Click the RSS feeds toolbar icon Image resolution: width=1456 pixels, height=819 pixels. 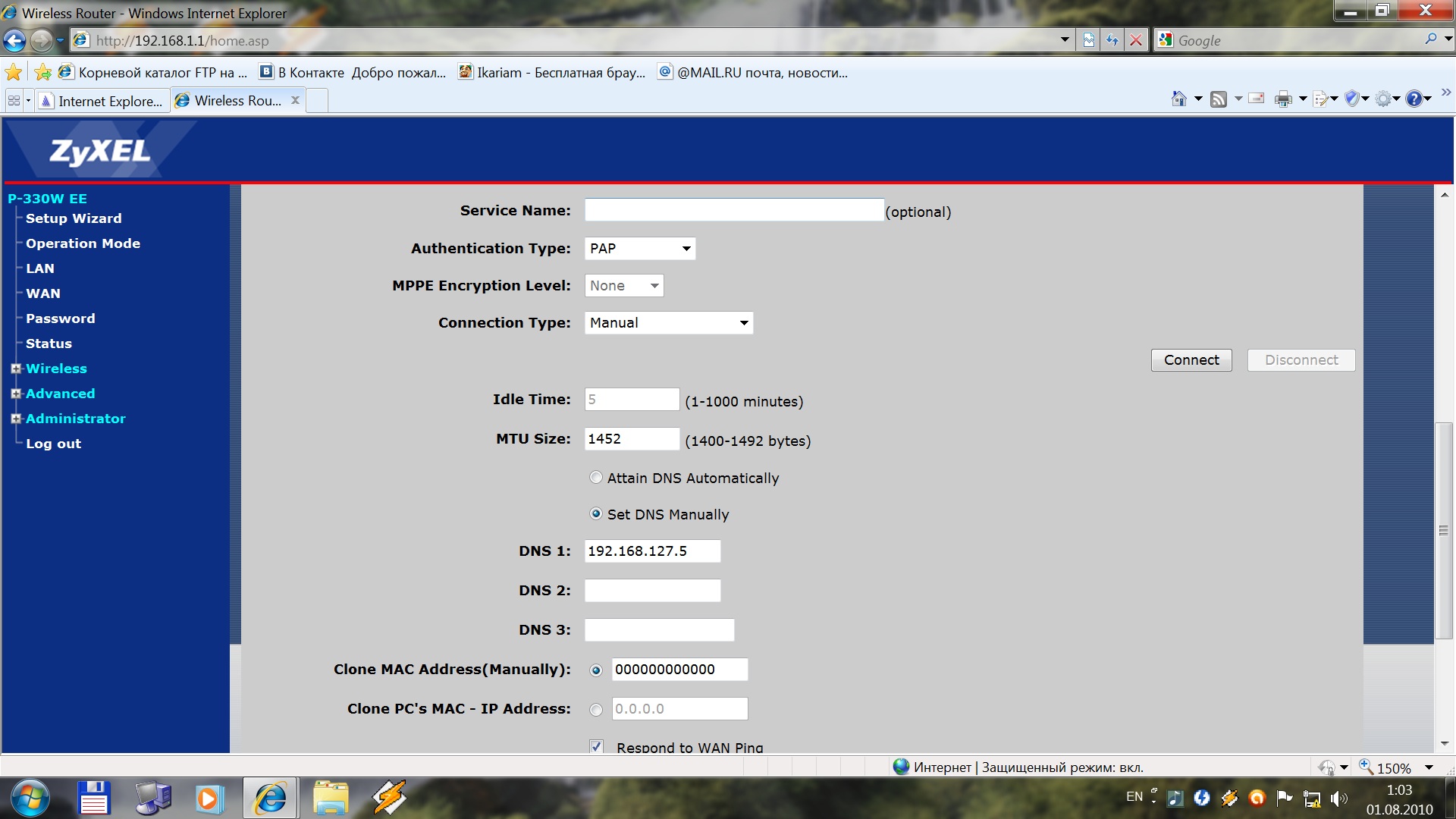pos(1219,99)
